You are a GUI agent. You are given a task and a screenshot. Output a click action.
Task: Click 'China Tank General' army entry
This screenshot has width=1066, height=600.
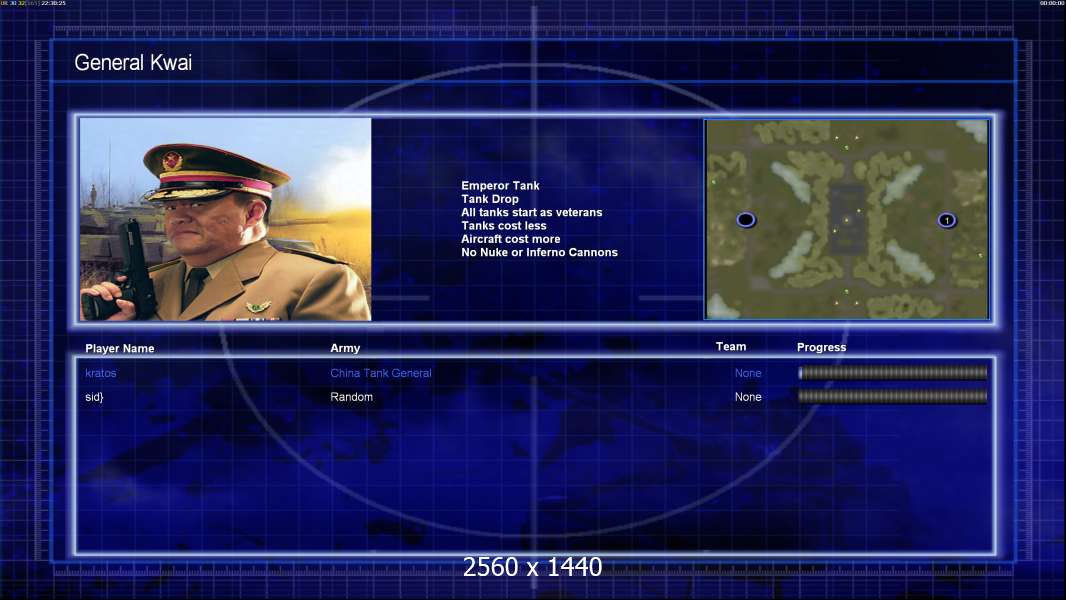(381, 373)
